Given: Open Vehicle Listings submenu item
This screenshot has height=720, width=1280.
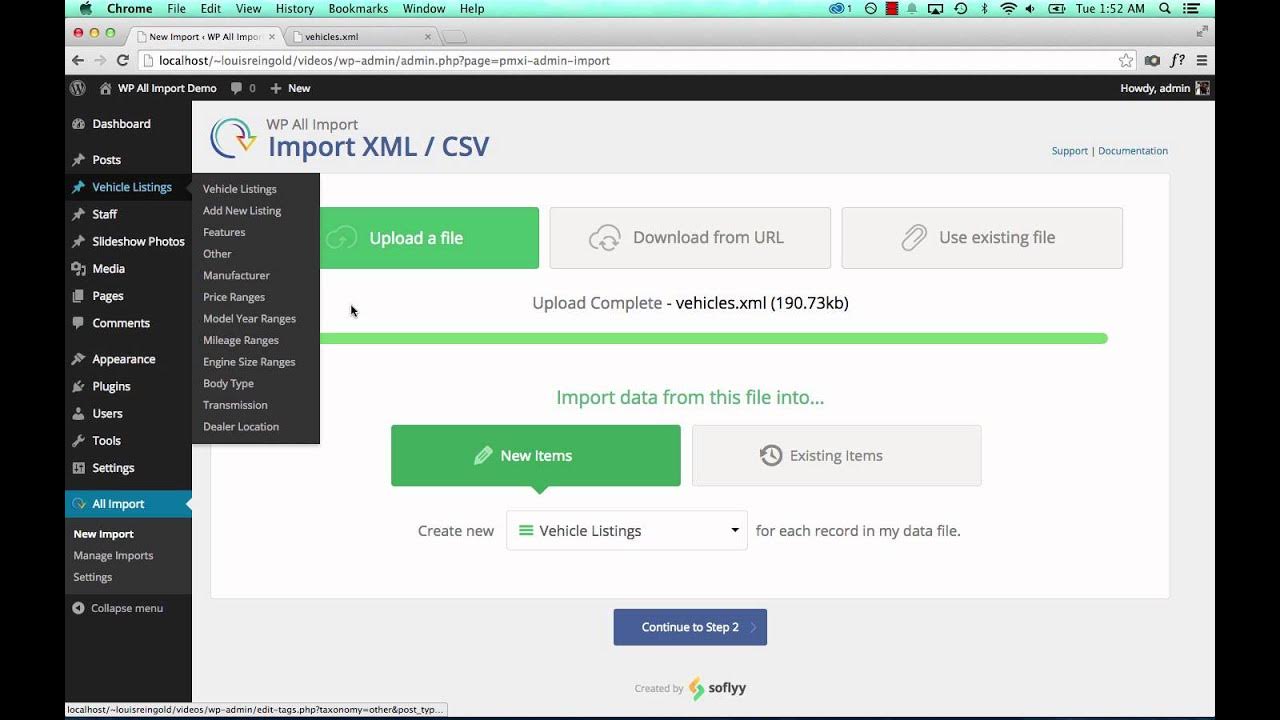Looking at the screenshot, I should [240, 189].
